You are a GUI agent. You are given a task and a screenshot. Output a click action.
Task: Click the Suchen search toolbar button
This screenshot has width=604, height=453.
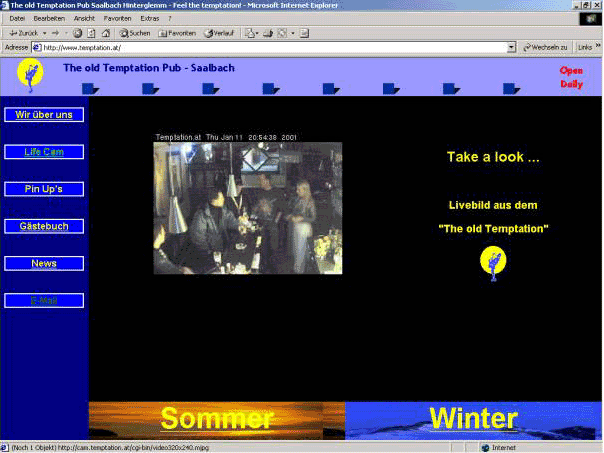tap(134, 33)
